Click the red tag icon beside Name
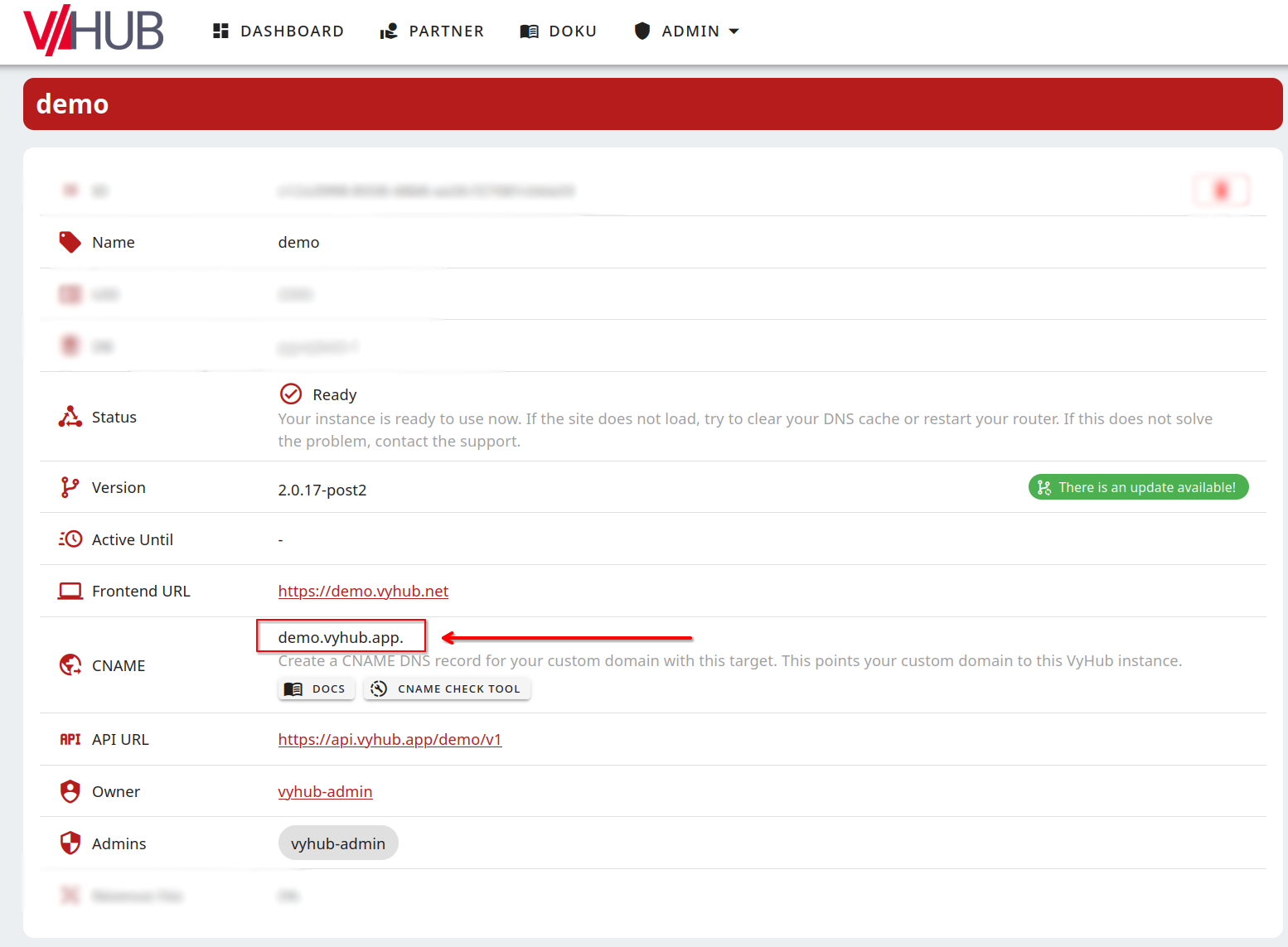The width and height of the screenshot is (1288, 947). click(70, 242)
